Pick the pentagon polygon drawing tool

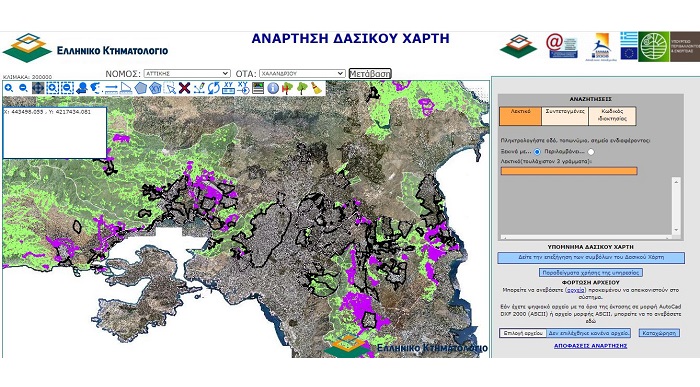pos(141,88)
